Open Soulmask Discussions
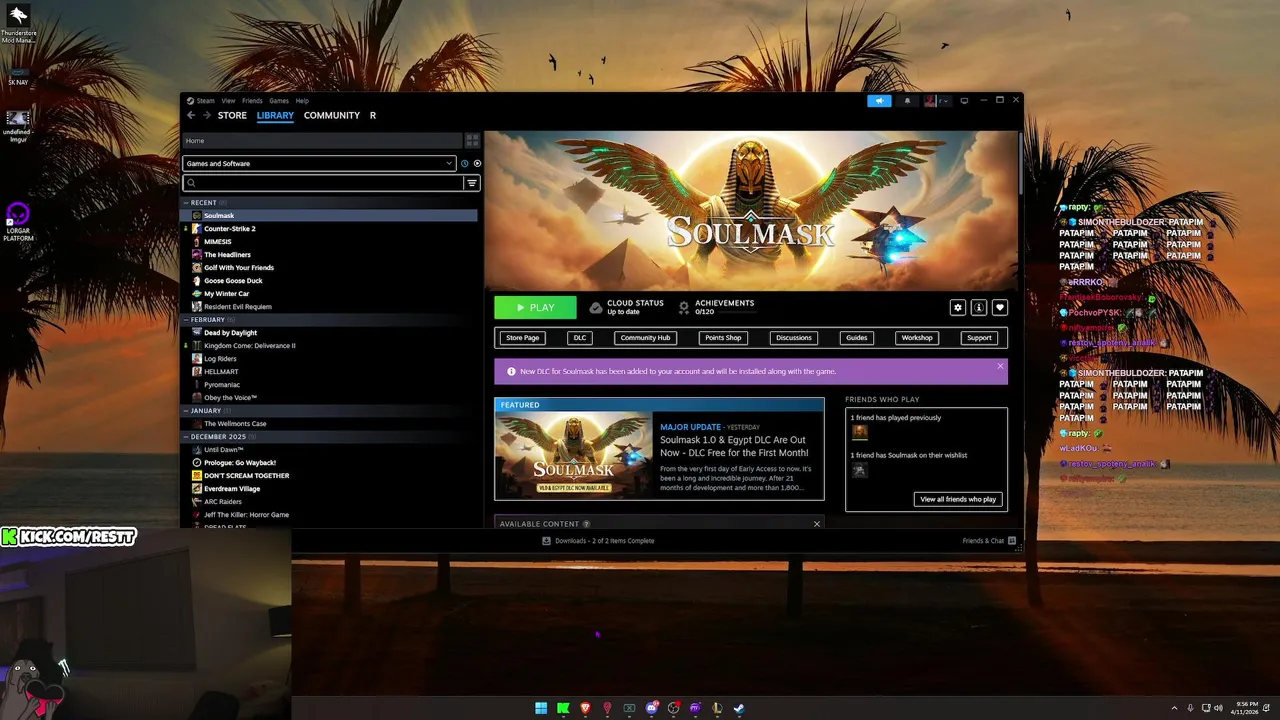1280x720 pixels. [794, 338]
